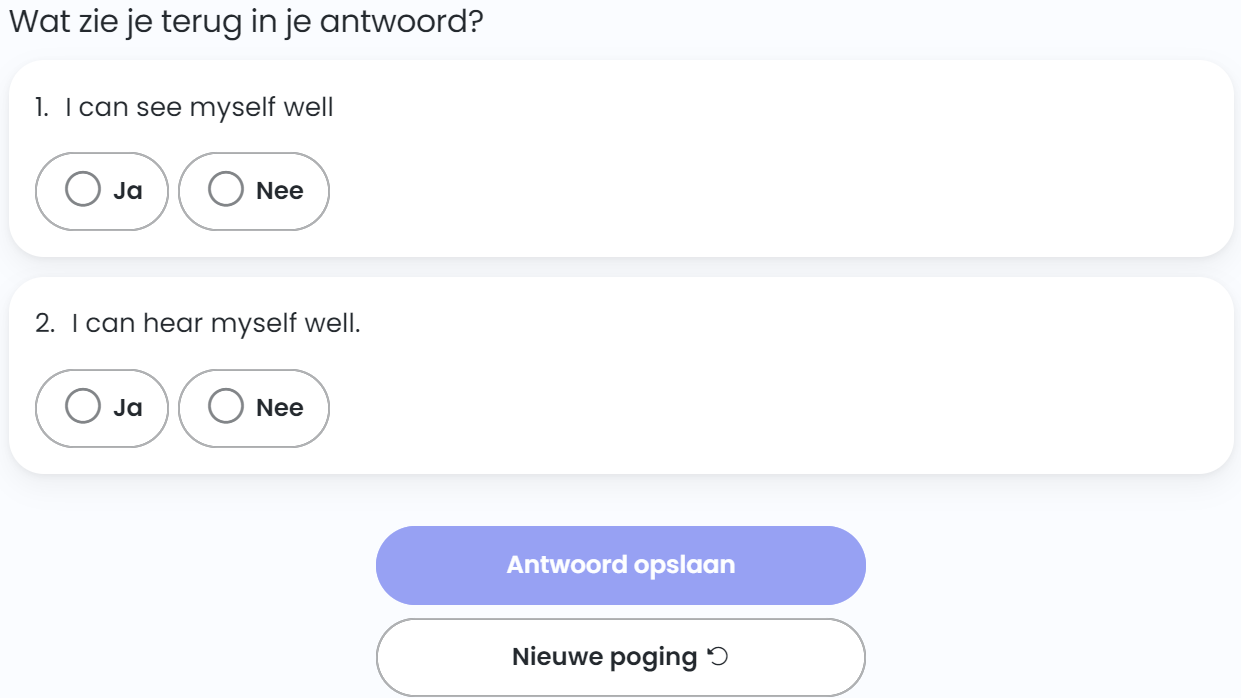Click the retry arrow icon beside Nieuwe poging

tap(718, 657)
